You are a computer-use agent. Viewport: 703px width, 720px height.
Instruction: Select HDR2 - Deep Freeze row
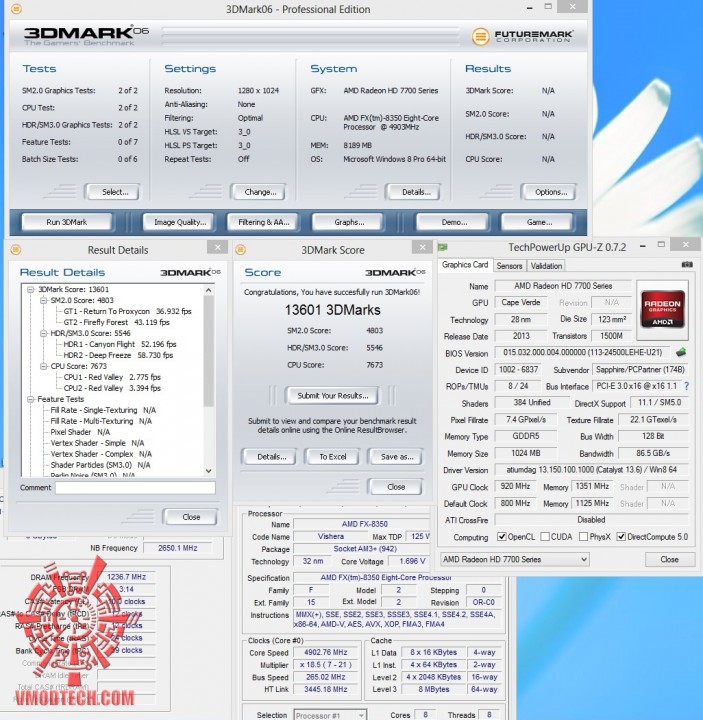(118, 355)
